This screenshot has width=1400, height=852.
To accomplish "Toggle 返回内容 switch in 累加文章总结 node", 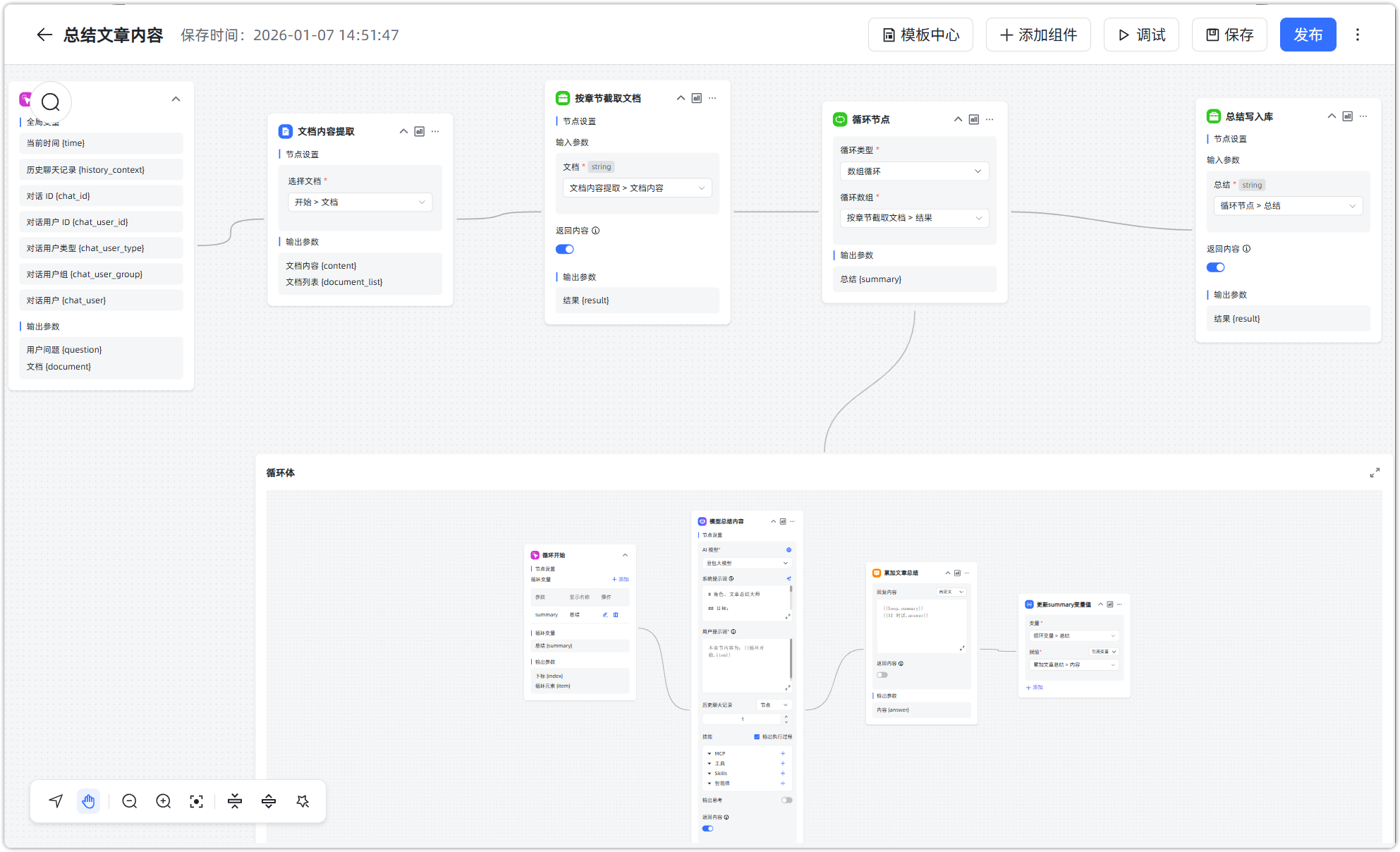I will (882, 675).
